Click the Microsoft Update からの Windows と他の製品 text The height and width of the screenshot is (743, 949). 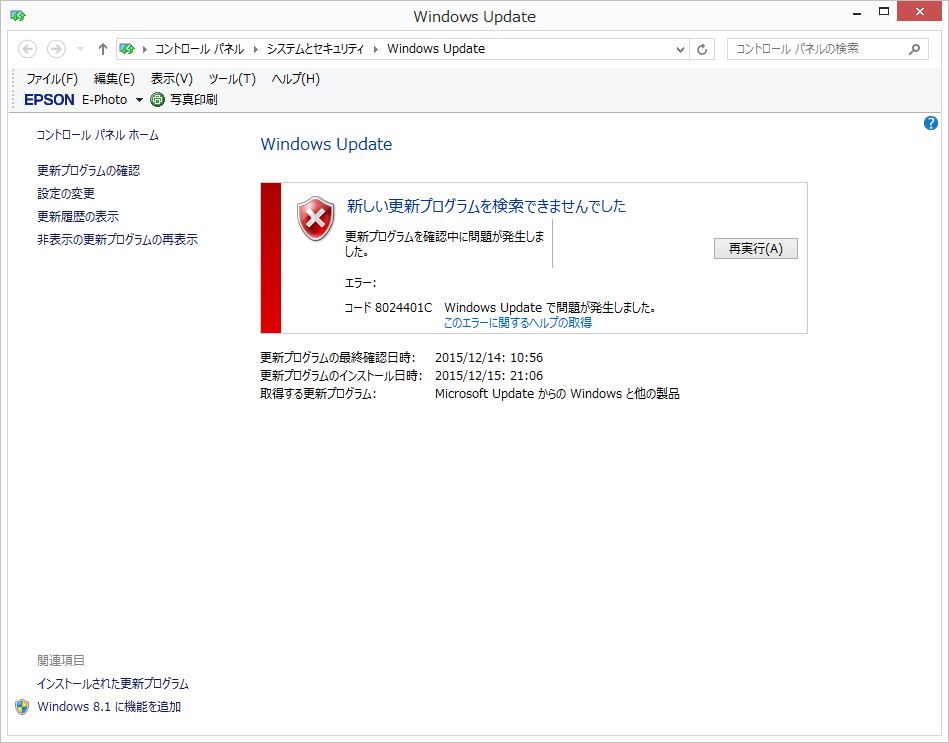(557, 394)
